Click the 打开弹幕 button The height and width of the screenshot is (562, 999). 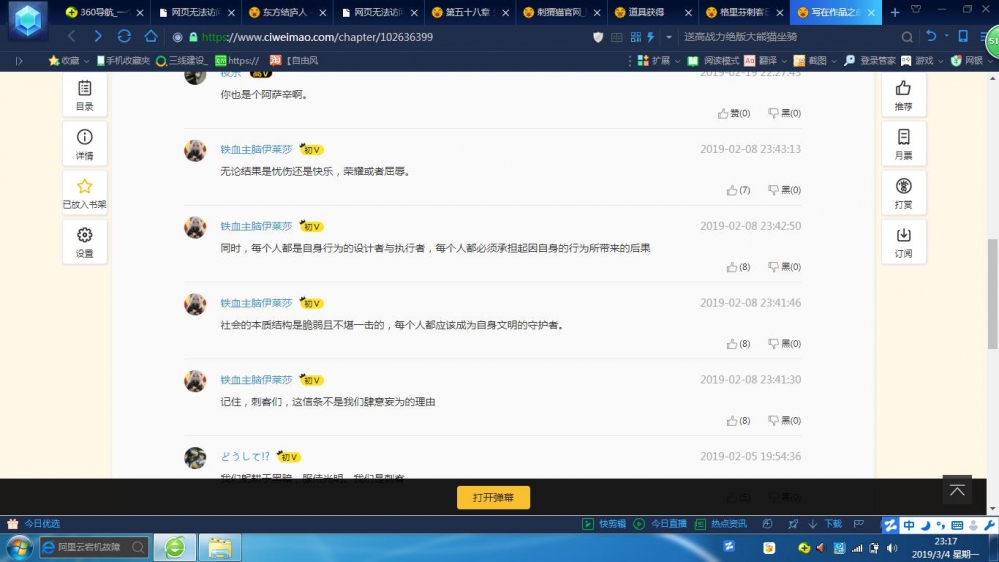pos(493,498)
